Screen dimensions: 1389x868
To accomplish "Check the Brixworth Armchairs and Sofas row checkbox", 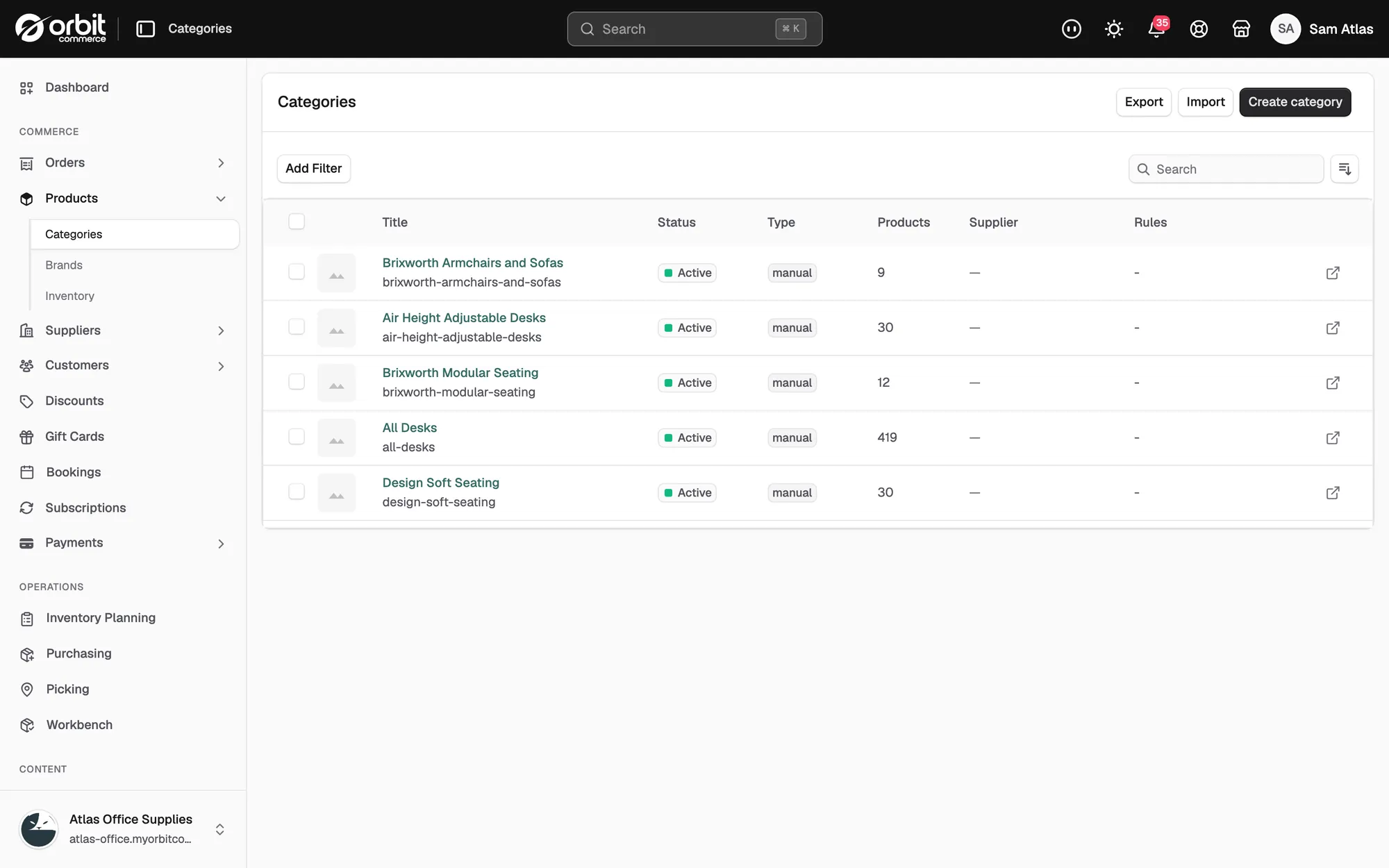I will coord(297,272).
